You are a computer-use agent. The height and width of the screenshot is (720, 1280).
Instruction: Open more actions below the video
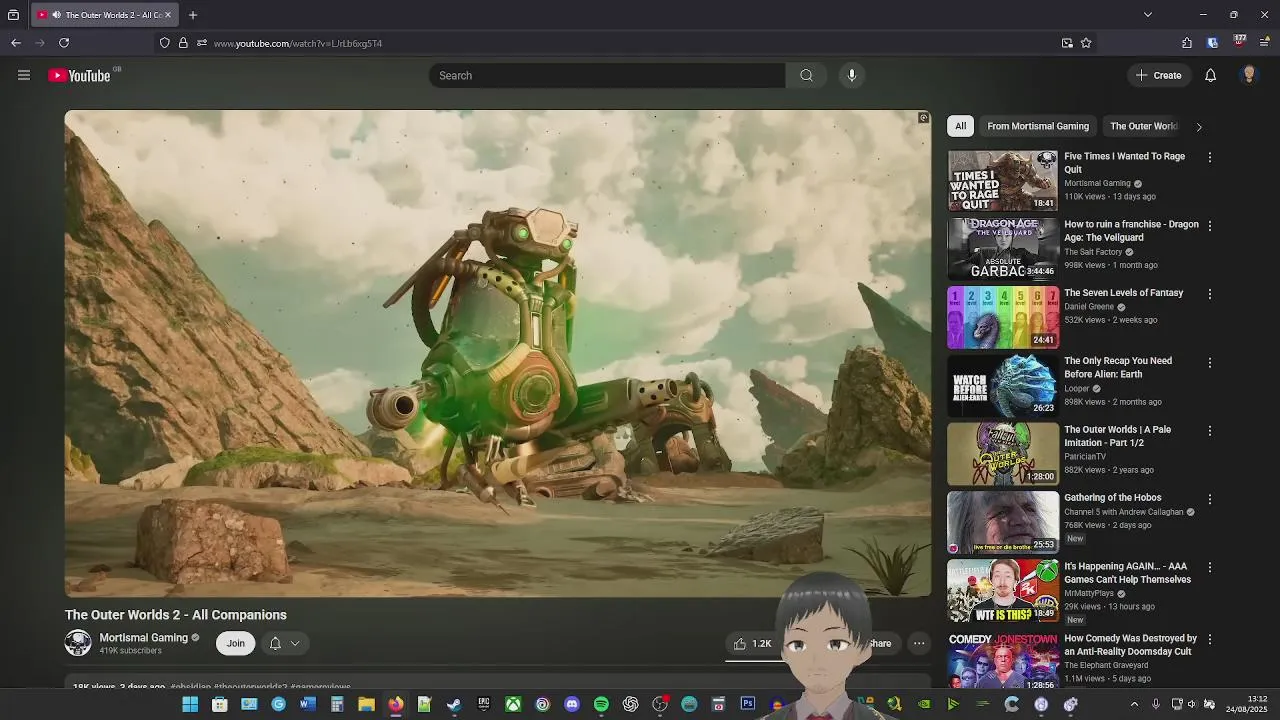pos(919,643)
